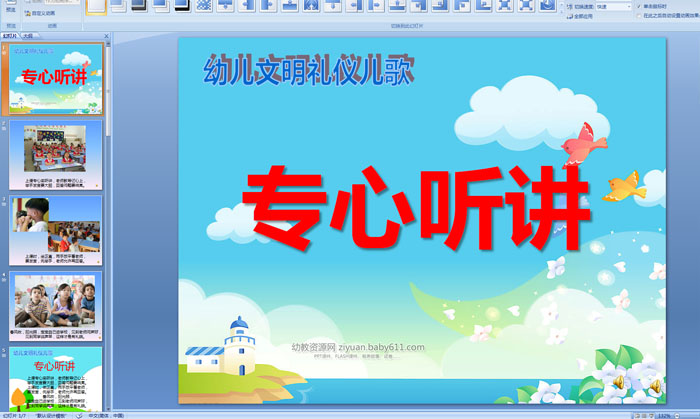This screenshot has height=419, width=700.
Task: Switch to the Slides tab
Action: pos(9,36)
